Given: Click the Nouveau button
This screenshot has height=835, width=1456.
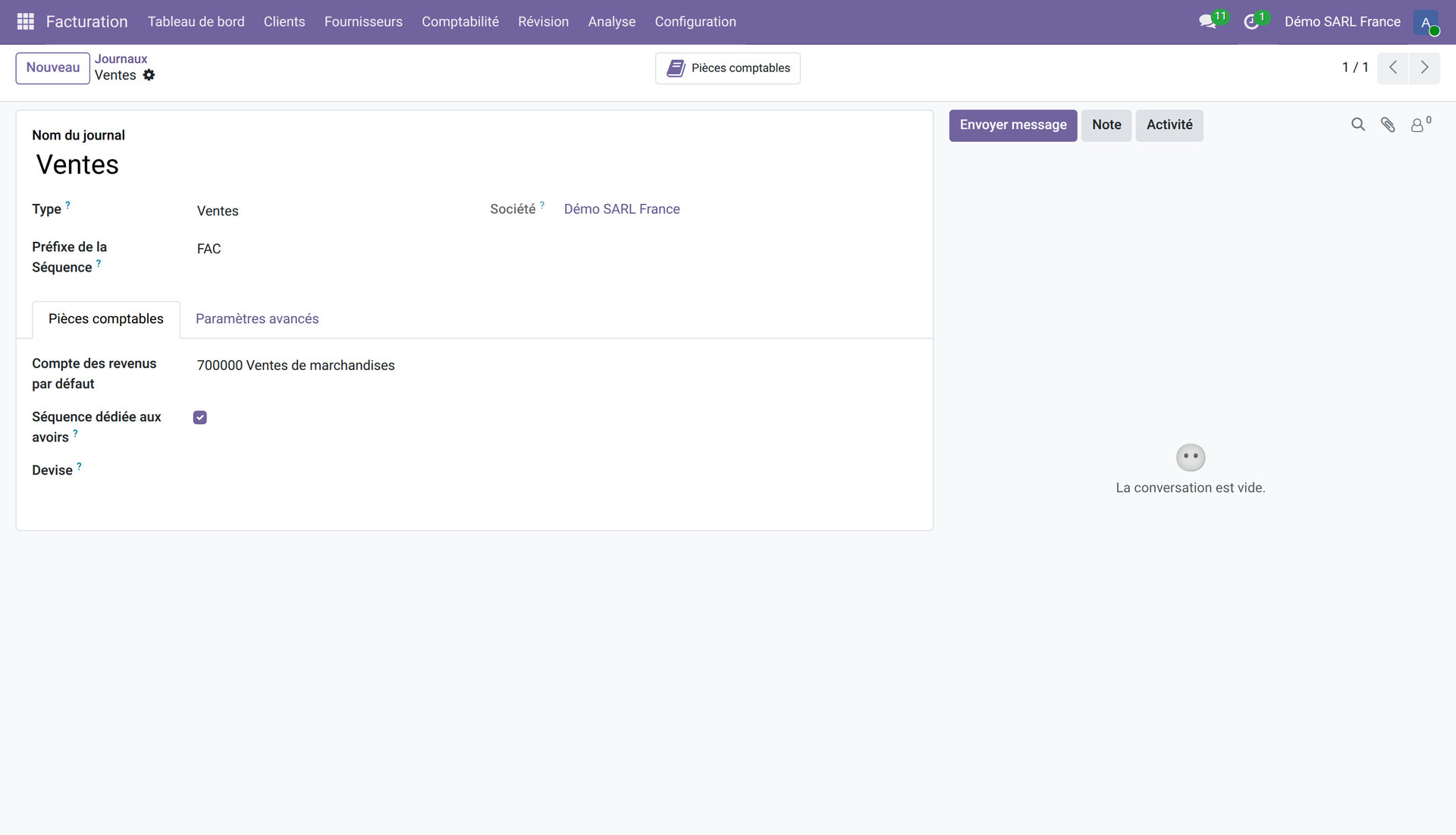Looking at the screenshot, I should 53,67.
